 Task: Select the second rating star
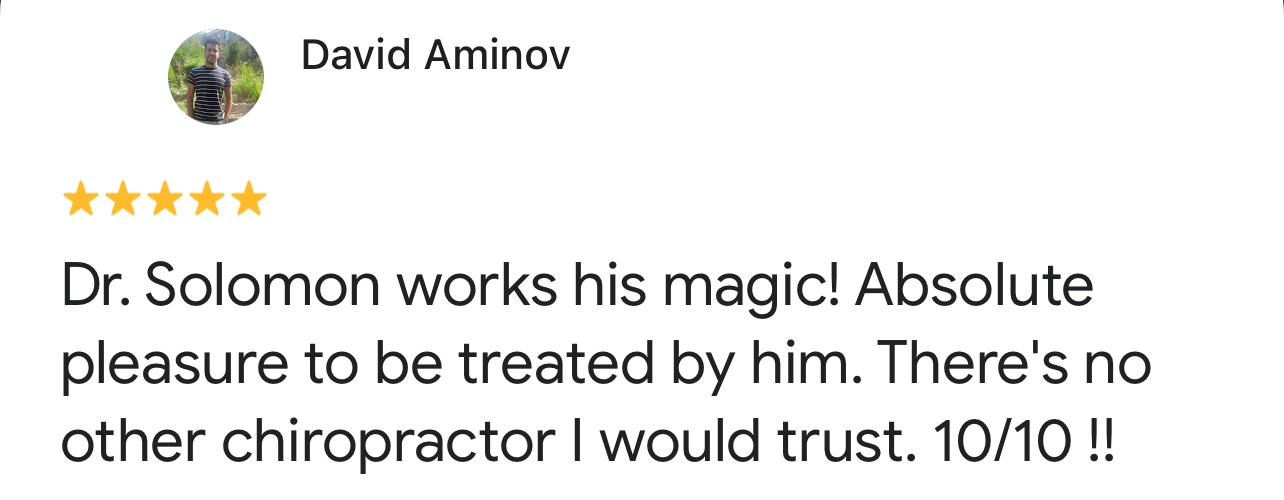point(122,200)
